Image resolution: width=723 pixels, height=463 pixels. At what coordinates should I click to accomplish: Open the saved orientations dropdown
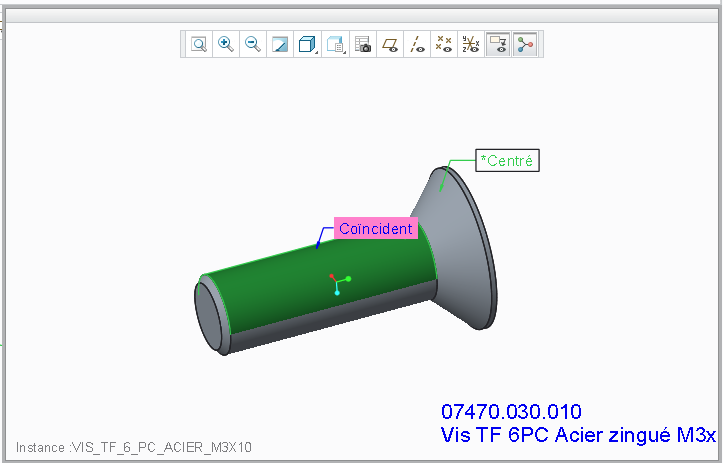pos(335,44)
